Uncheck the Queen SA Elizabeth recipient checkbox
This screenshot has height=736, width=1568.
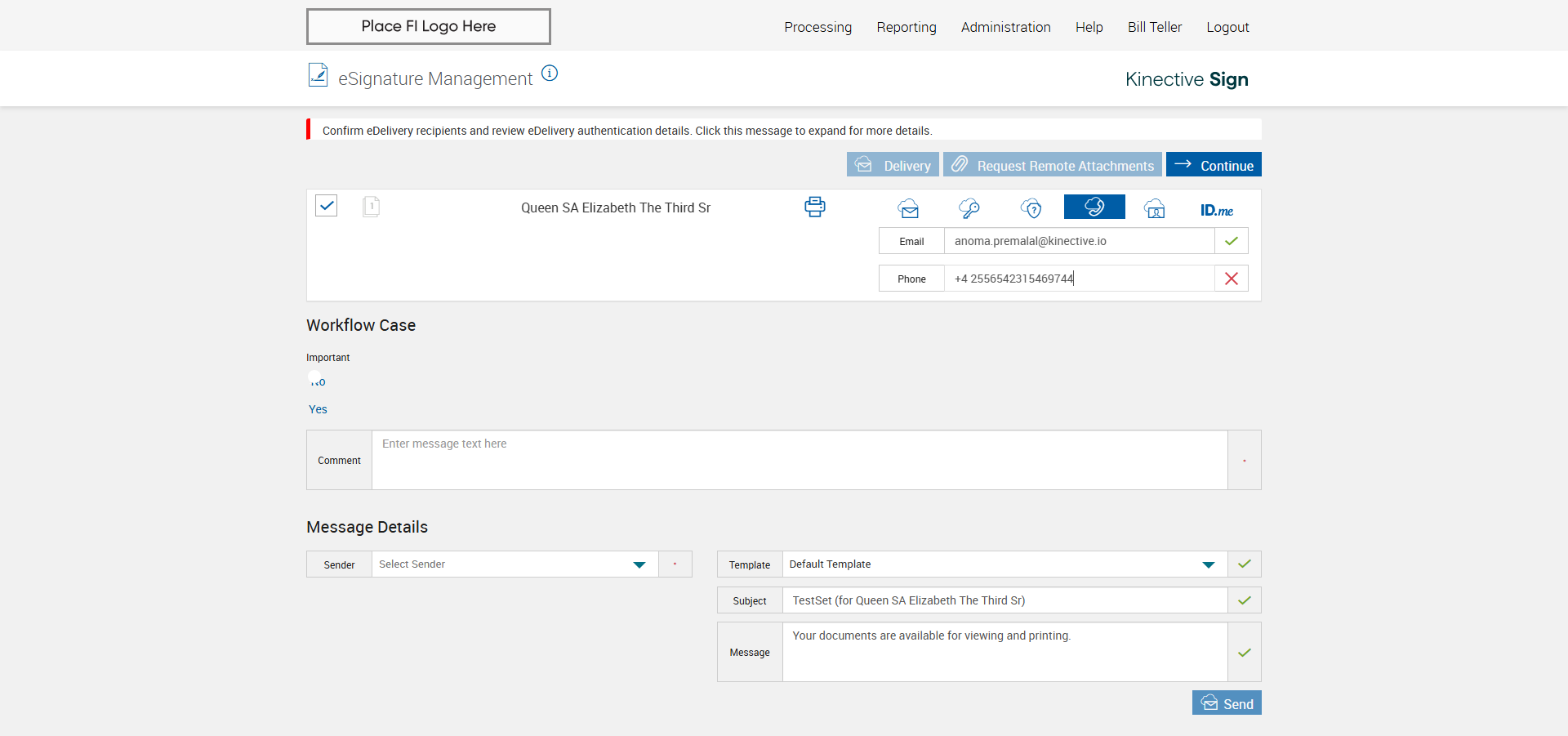pyautogui.click(x=327, y=205)
